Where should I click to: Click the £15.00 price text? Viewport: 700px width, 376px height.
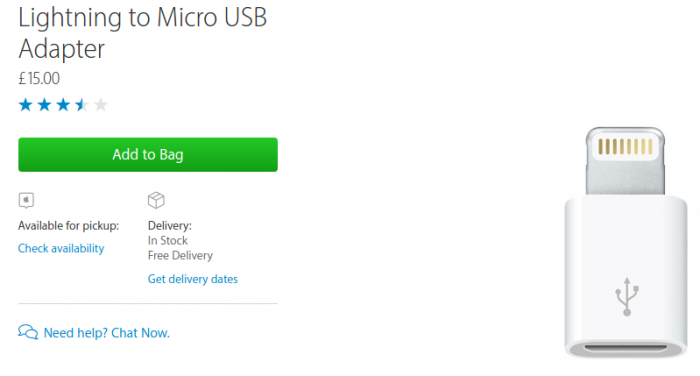tap(39, 79)
